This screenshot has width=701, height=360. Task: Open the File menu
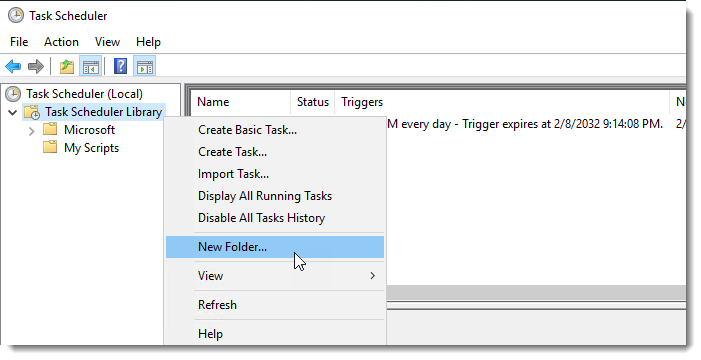click(19, 42)
